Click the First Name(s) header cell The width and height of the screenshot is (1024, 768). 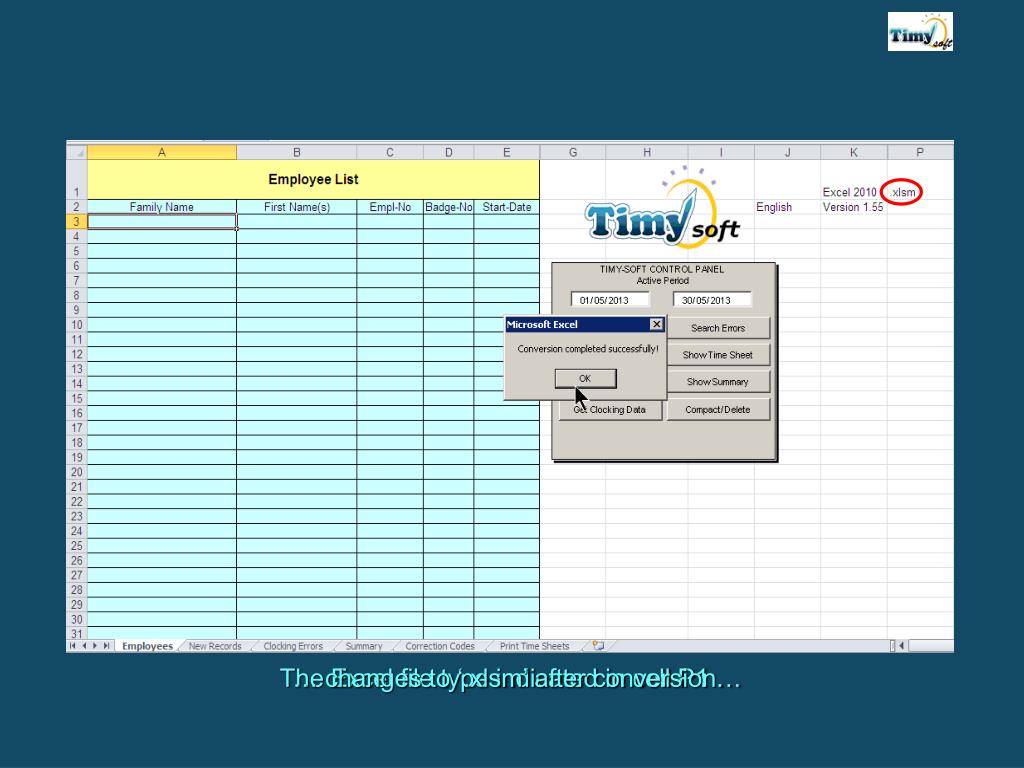point(296,207)
